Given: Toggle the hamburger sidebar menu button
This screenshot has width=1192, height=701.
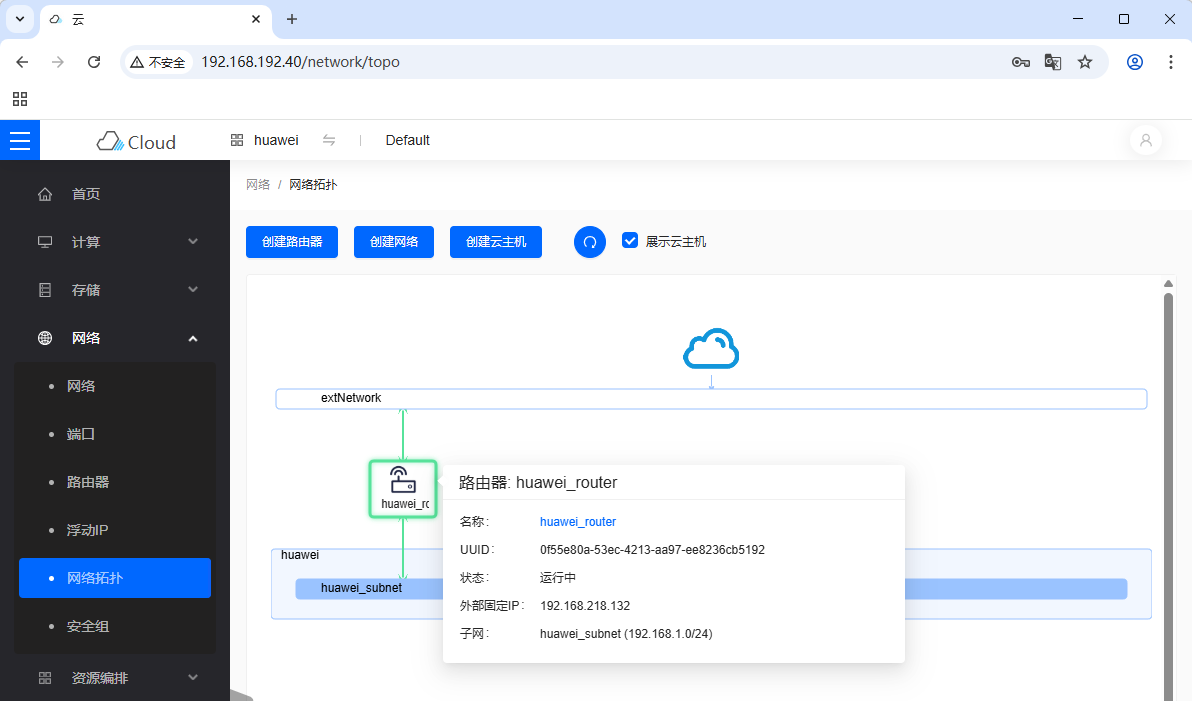Looking at the screenshot, I should 20,140.
